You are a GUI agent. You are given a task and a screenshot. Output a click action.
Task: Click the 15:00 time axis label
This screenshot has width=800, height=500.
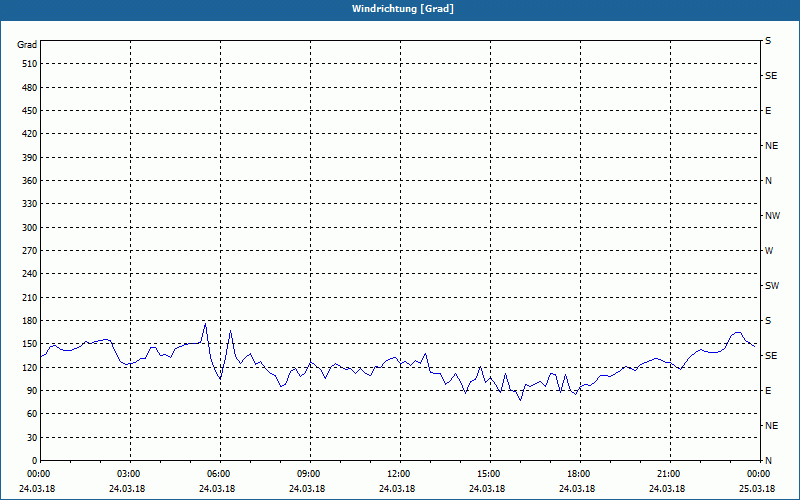[487, 474]
